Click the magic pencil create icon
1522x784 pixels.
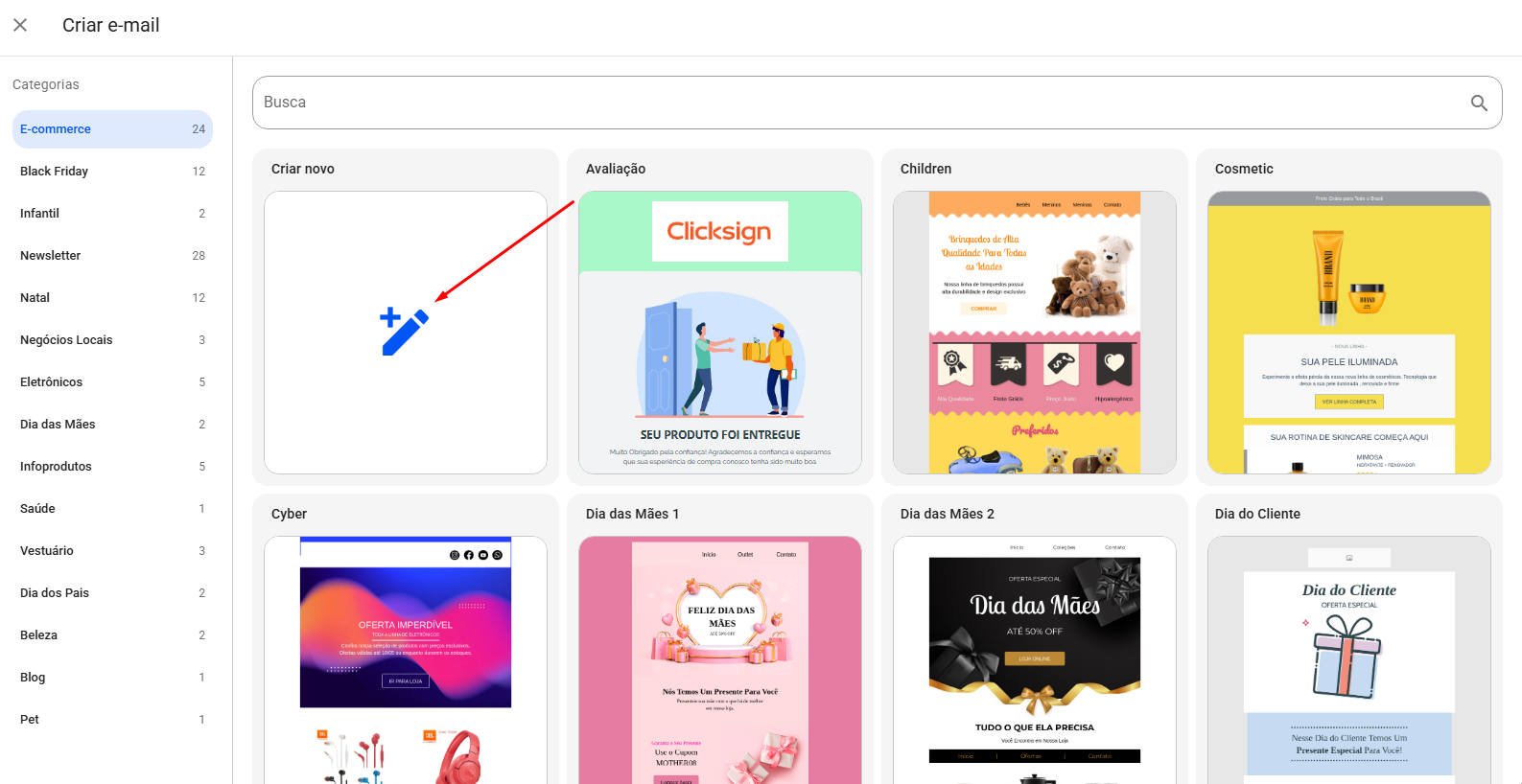tap(404, 332)
